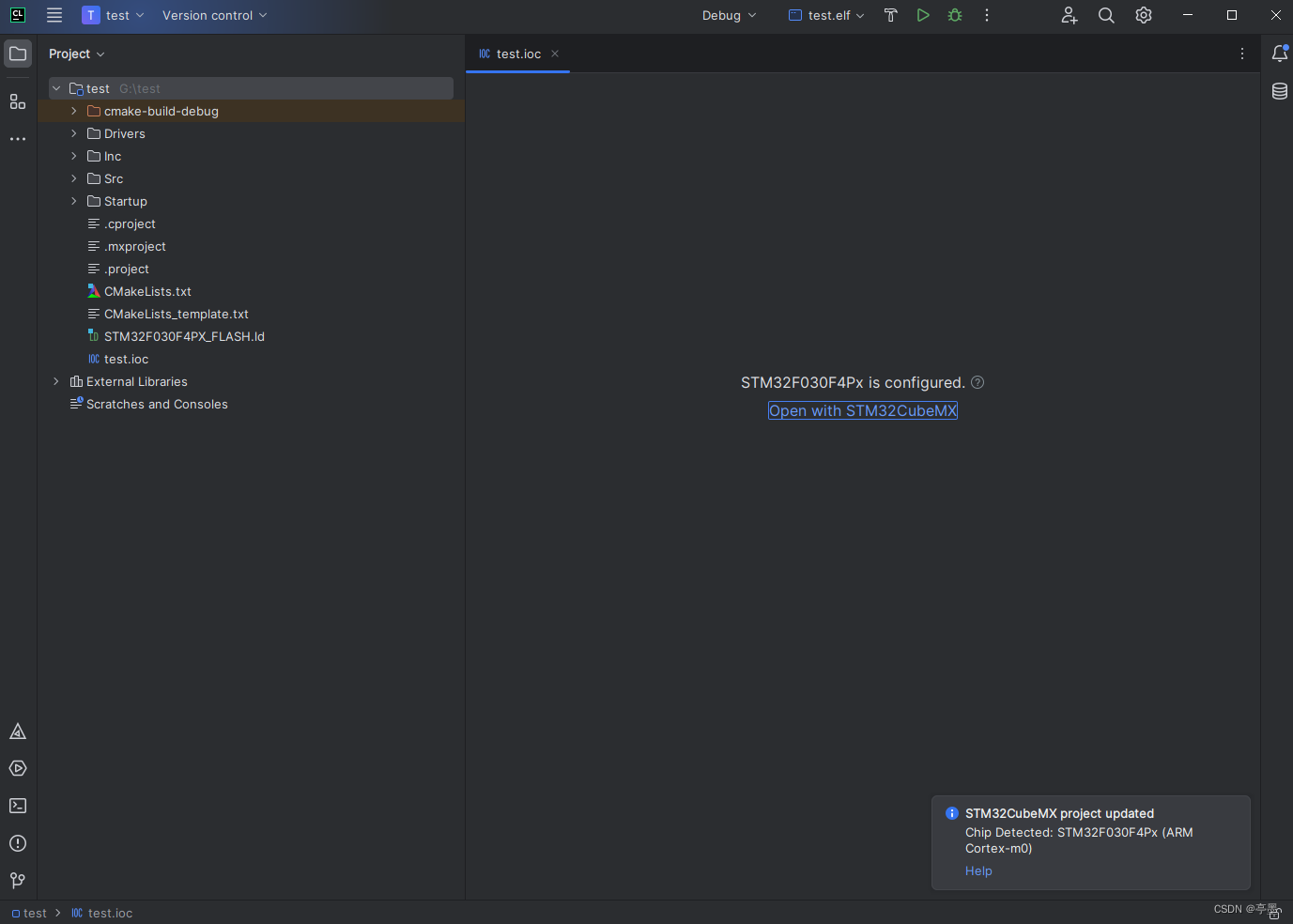
Task: Click STM32CubeMX project updated notification title
Action: (1059, 813)
